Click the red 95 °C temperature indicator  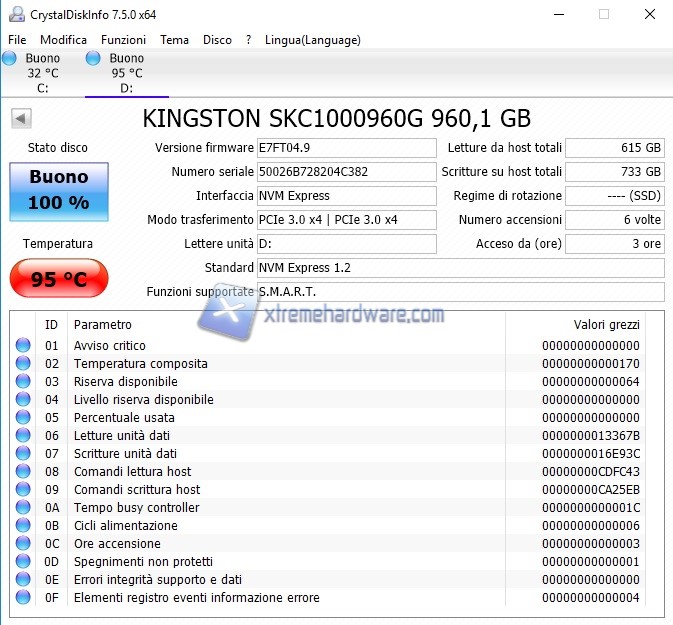pos(58,279)
